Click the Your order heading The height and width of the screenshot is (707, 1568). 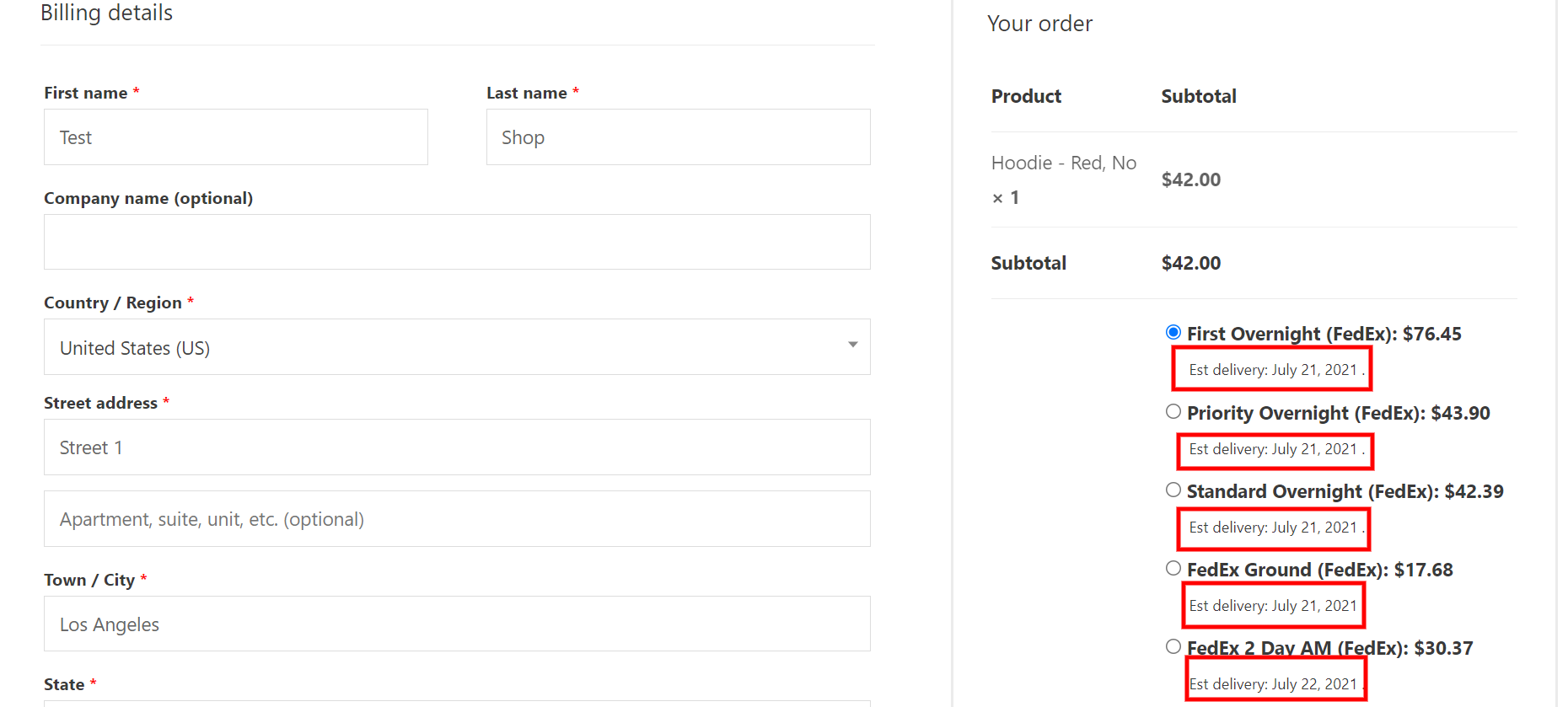point(1039,24)
